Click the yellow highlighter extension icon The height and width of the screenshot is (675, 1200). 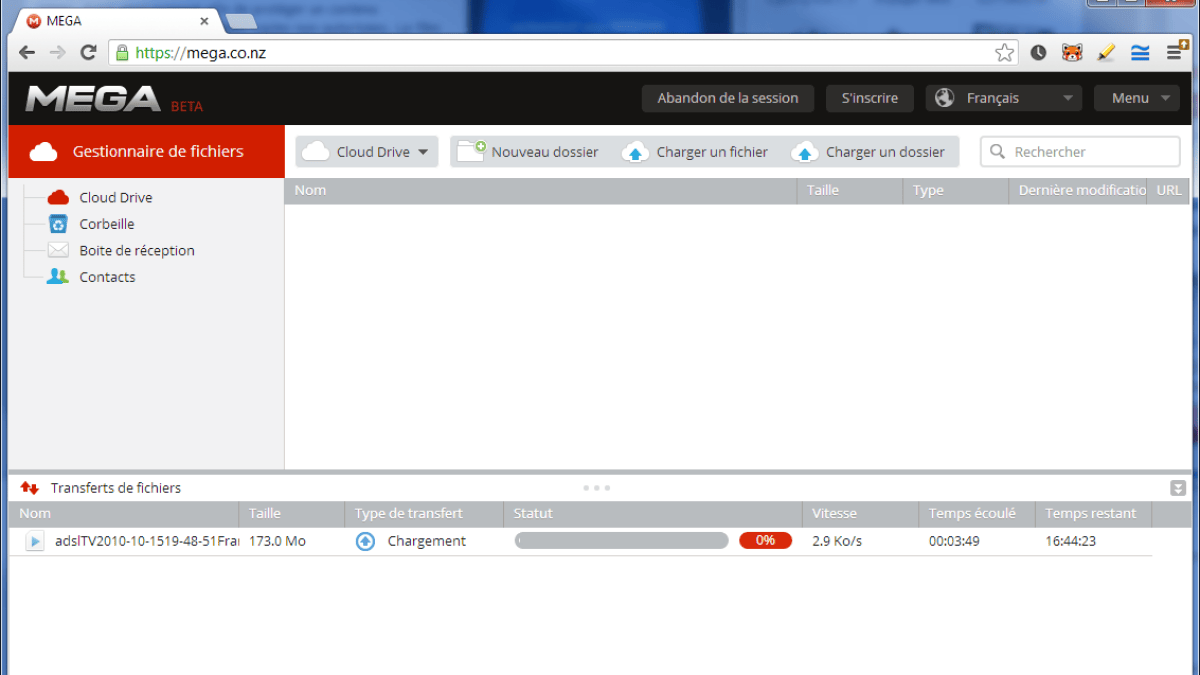click(x=1106, y=53)
